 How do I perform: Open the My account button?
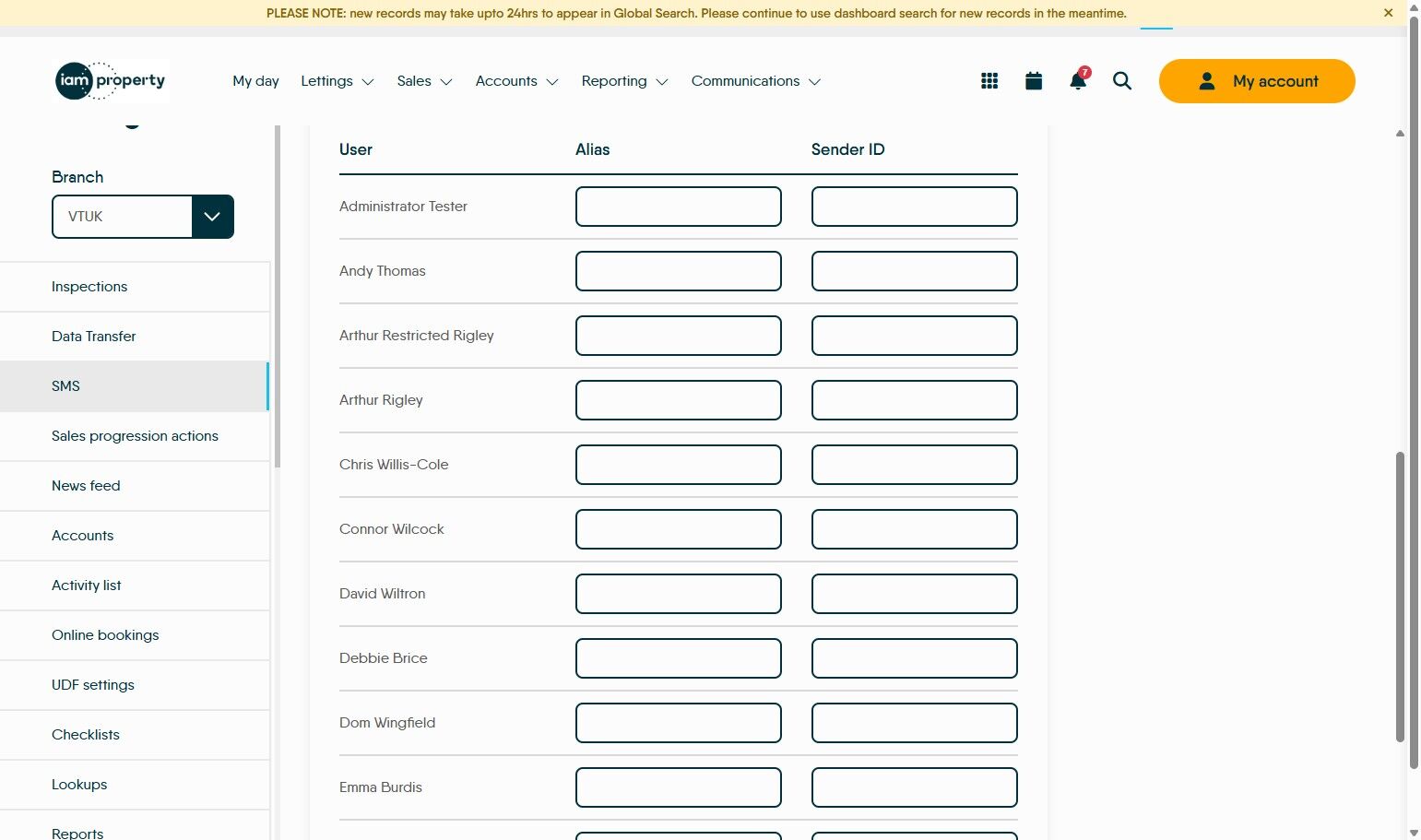(x=1257, y=81)
